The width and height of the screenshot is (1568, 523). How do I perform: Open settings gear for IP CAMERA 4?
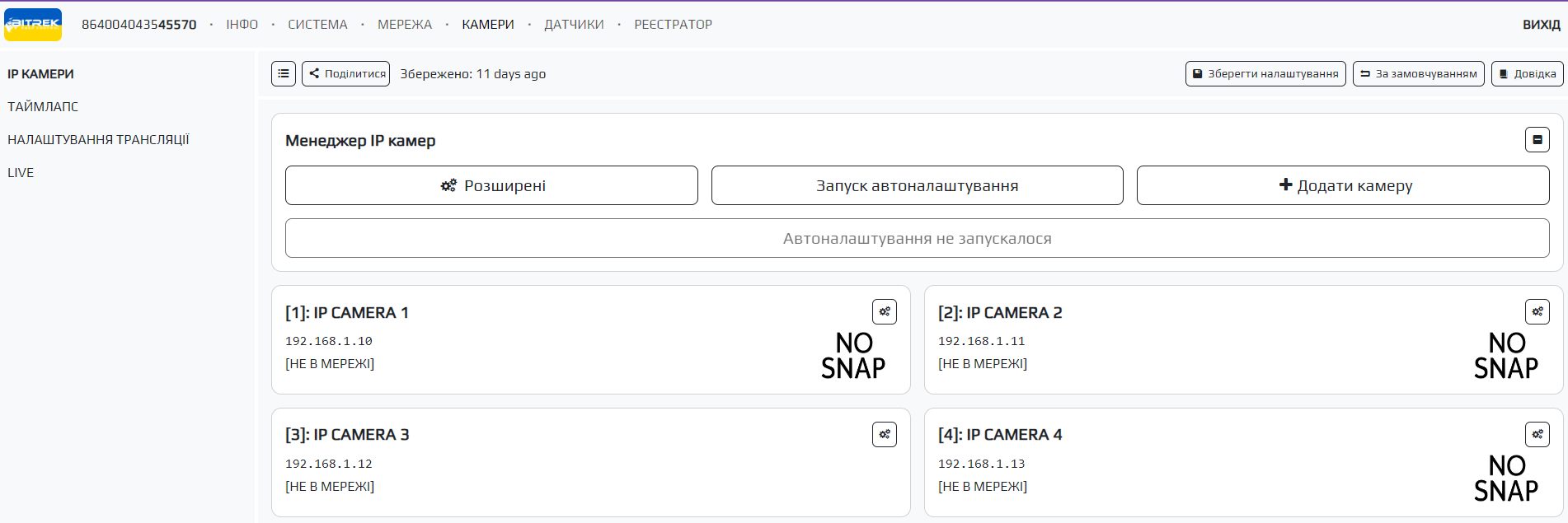coord(1537,434)
